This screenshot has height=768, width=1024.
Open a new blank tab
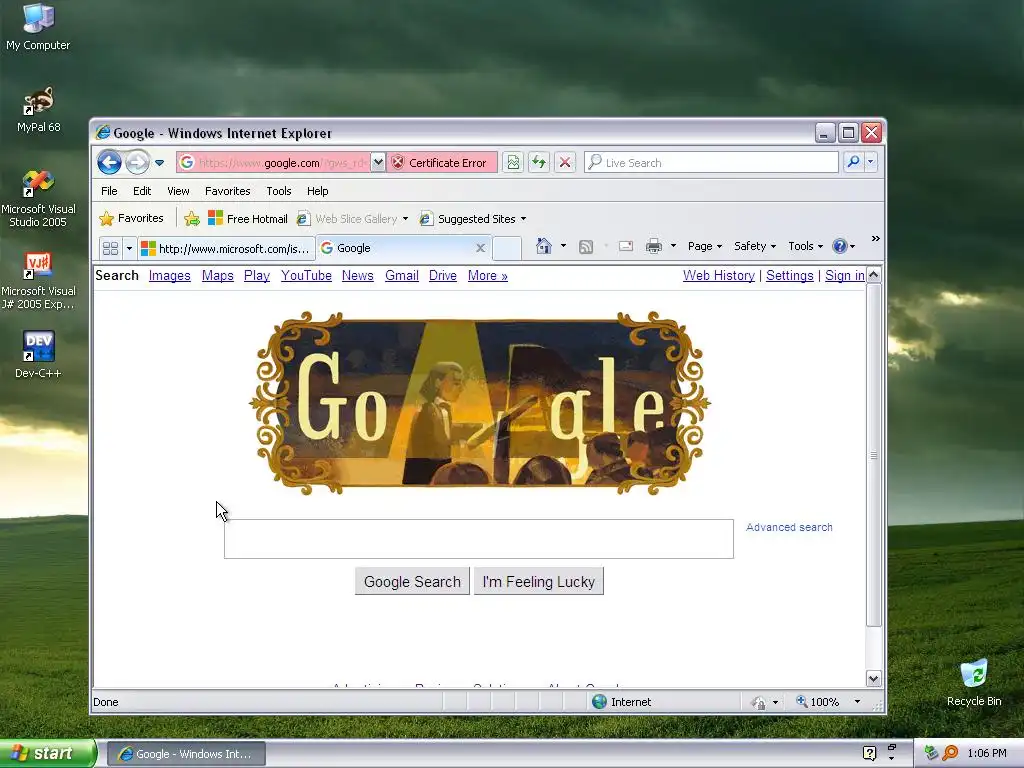pyautogui.click(x=507, y=248)
